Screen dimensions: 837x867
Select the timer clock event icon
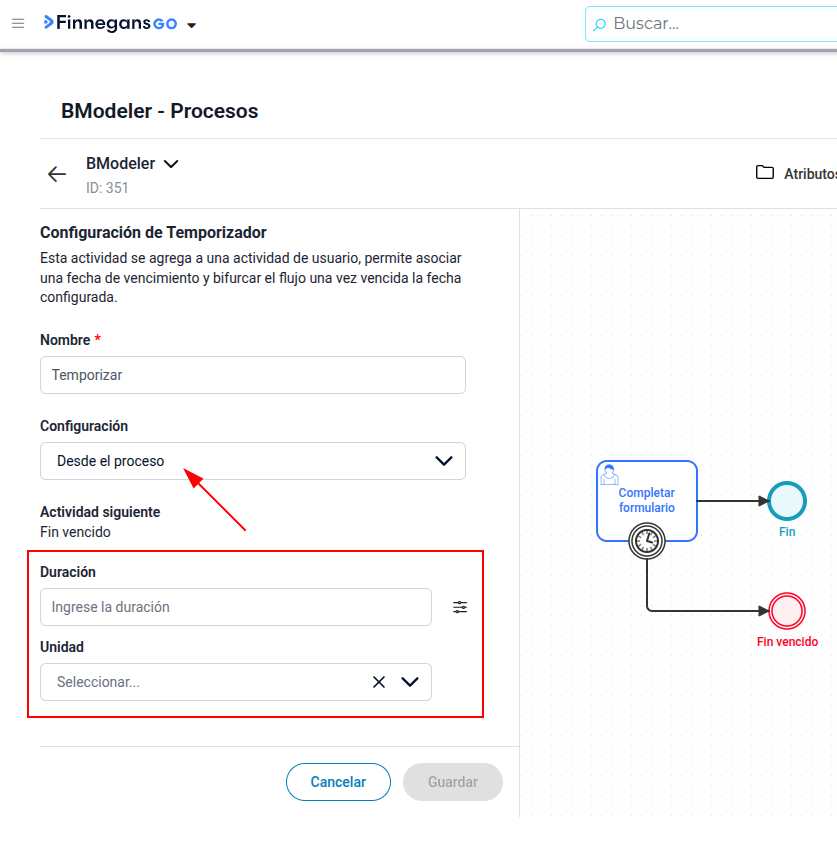click(647, 541)
